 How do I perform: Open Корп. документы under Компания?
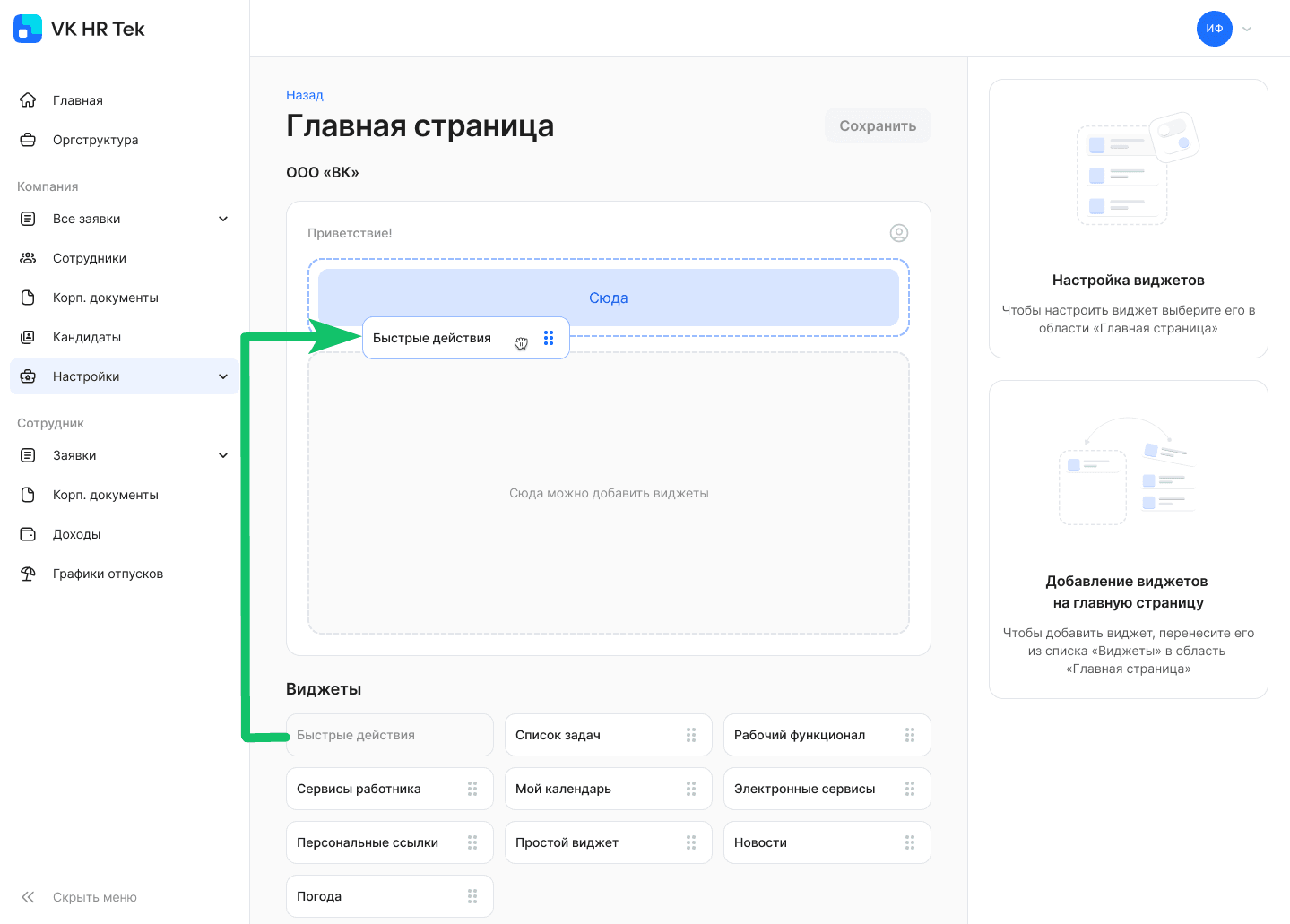tap(105, 298)
